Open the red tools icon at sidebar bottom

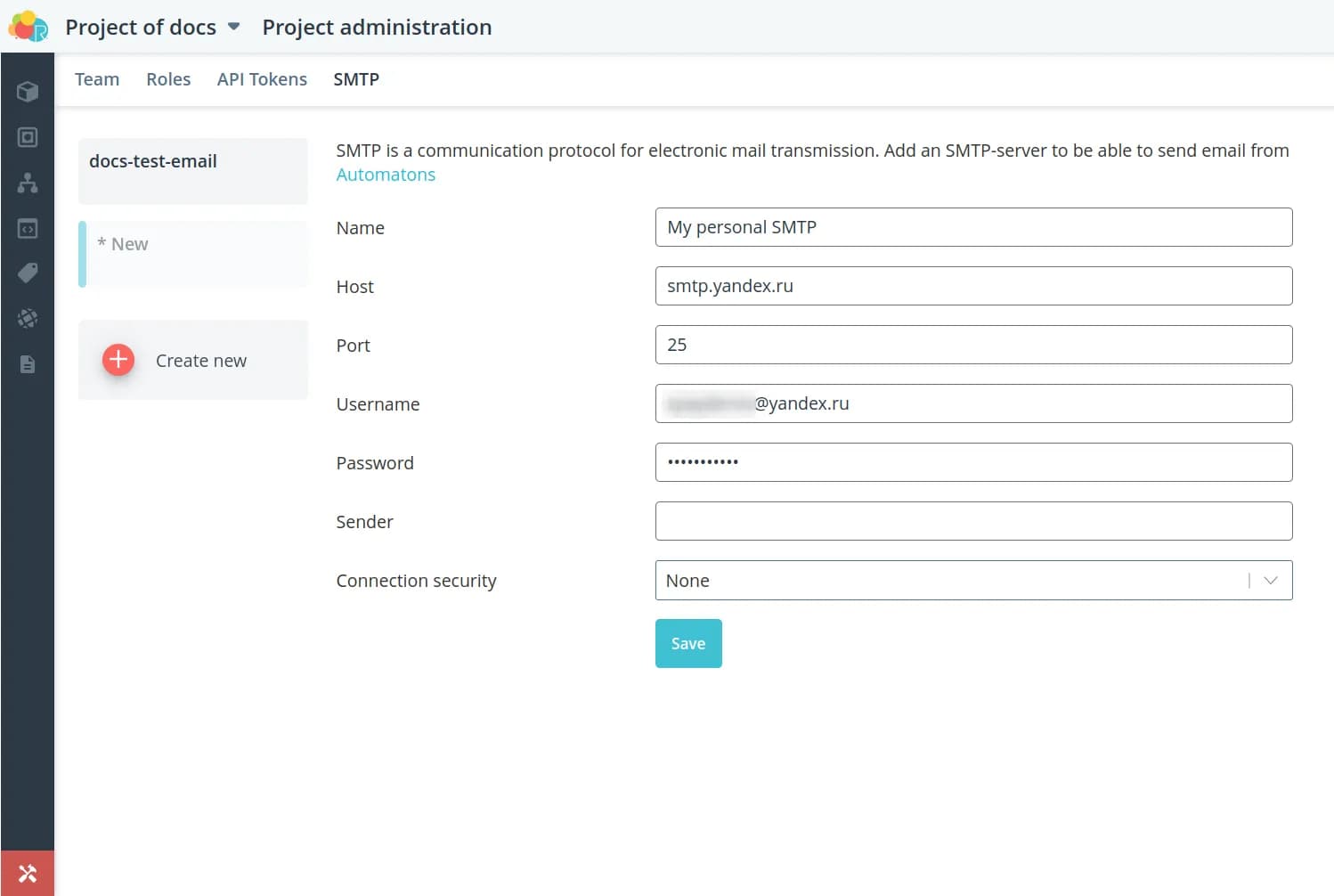(28, 874)
